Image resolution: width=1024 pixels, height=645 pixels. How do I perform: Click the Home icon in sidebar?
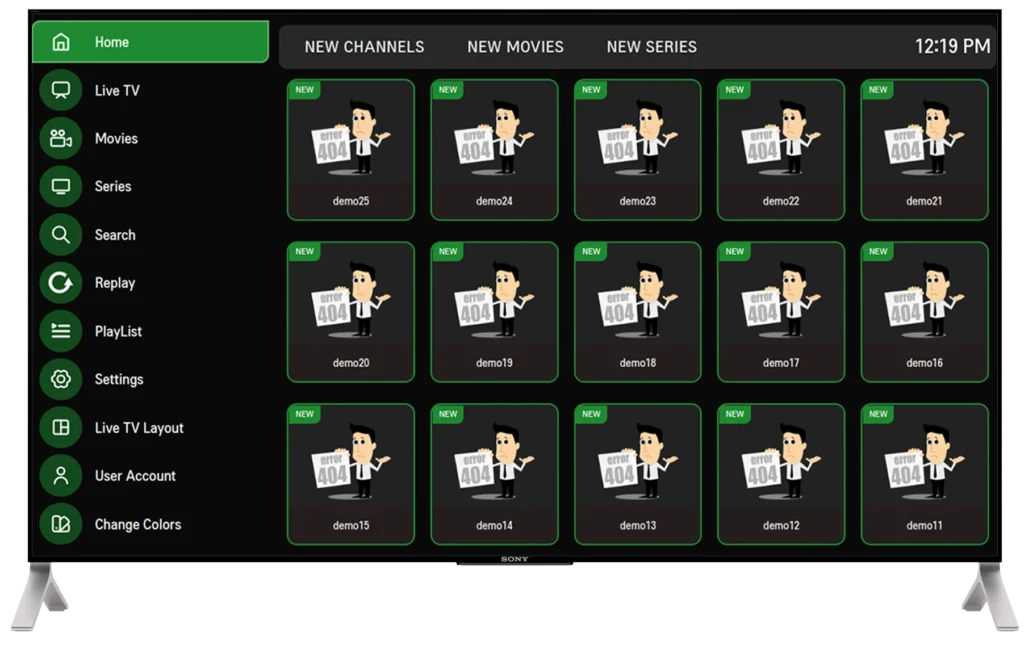(x=61, y=42)
